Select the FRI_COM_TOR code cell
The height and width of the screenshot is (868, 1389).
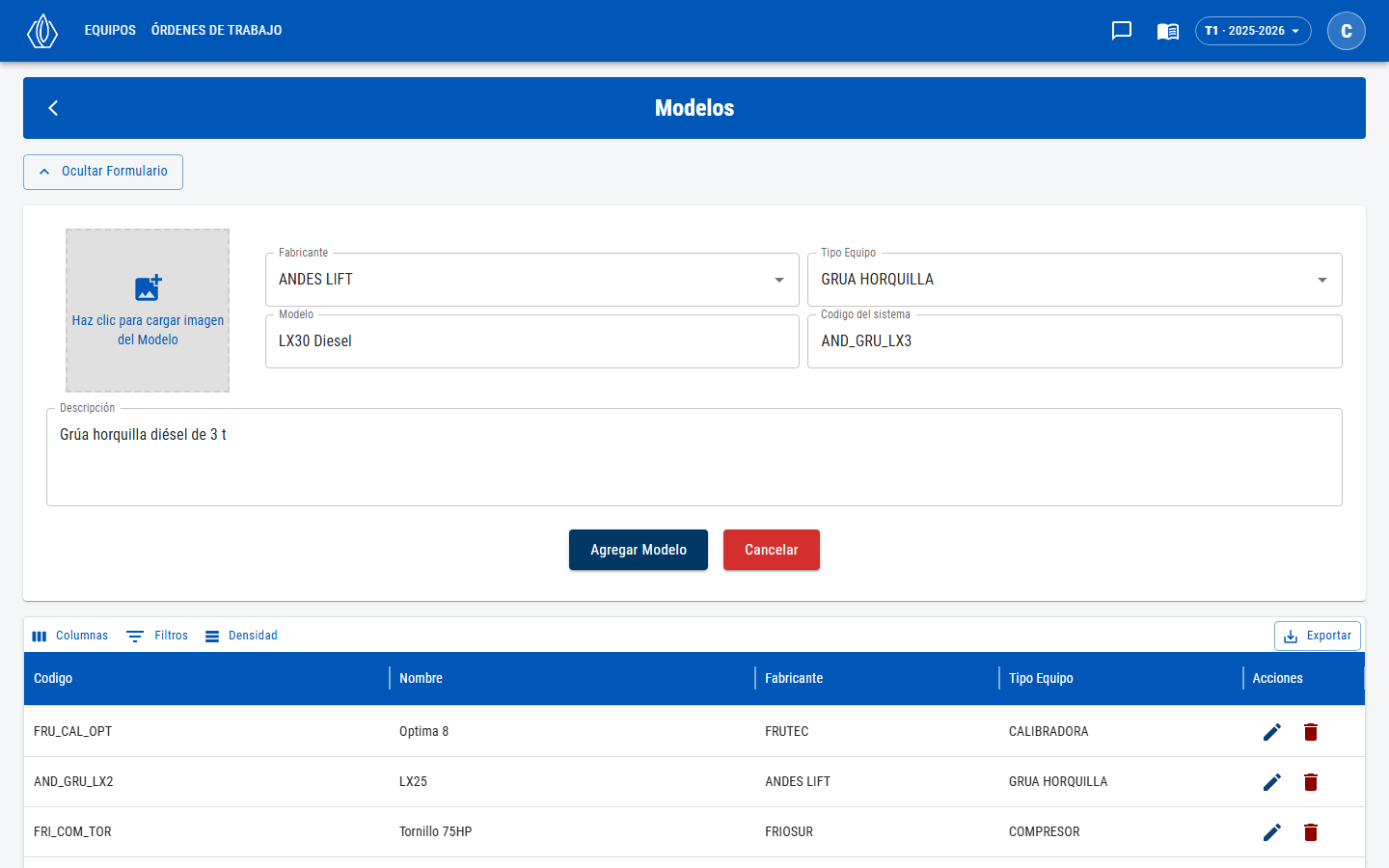point(206,832)
